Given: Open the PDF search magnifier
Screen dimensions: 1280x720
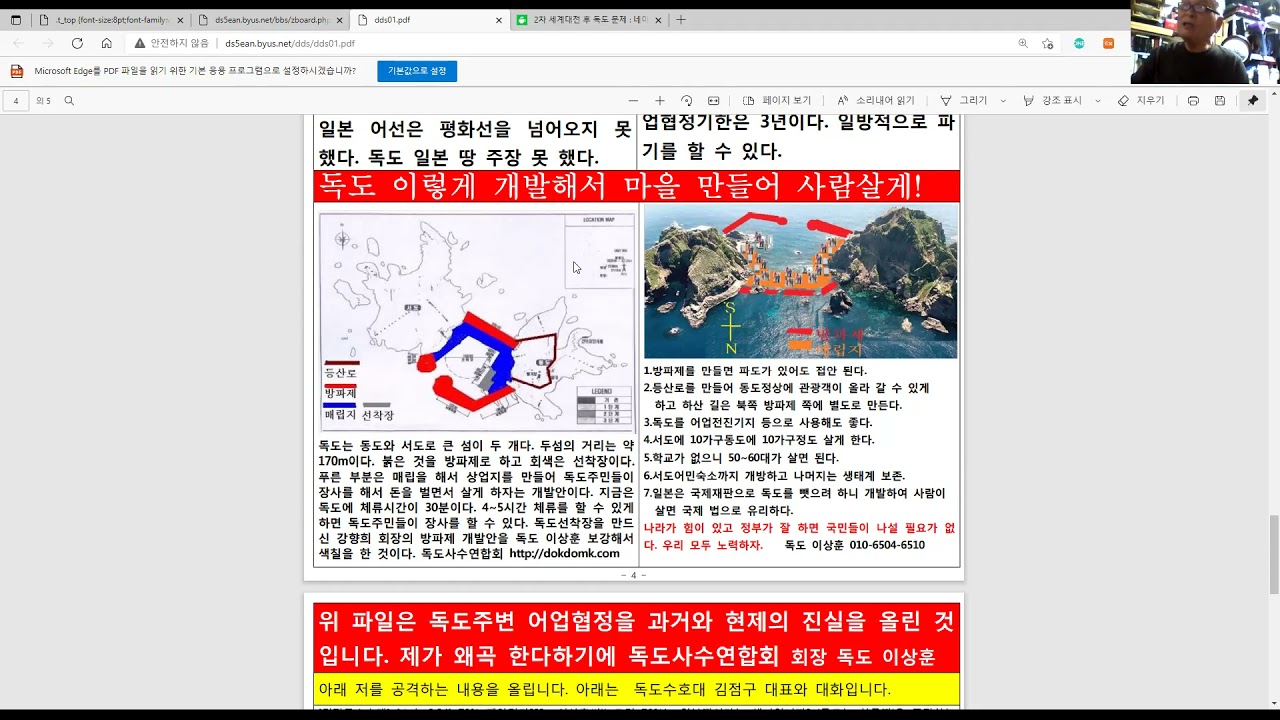Looking at the screenshot, I should [69, 101].
